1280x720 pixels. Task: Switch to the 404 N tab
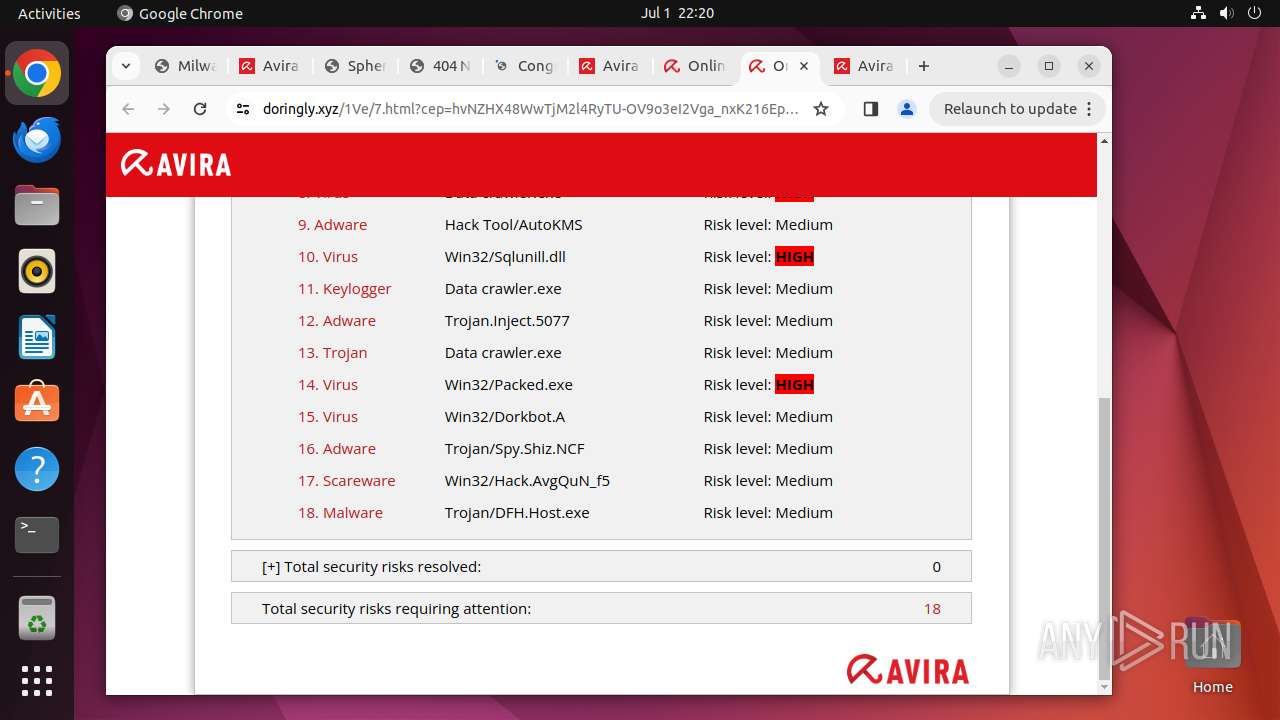pyautogui.click(x=440, y=66)
